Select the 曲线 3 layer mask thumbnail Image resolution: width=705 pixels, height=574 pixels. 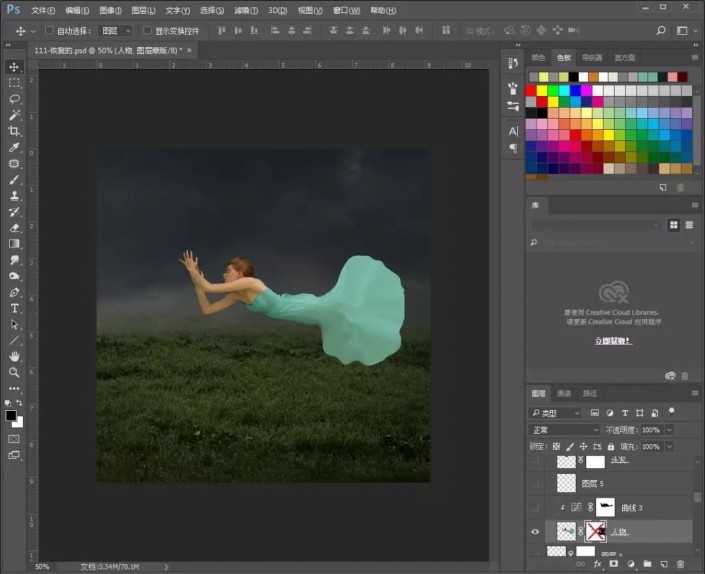pyautogui.click(x=605, y=507)
